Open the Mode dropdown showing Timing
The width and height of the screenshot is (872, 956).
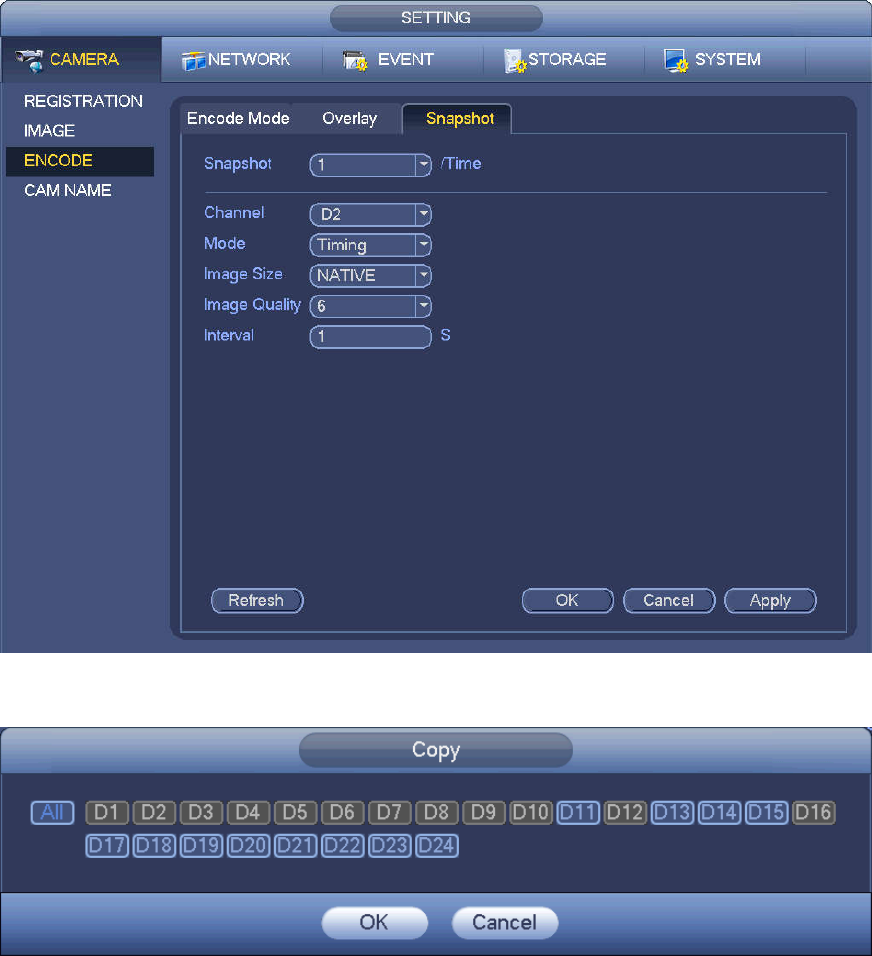click(x=371, y=245)
